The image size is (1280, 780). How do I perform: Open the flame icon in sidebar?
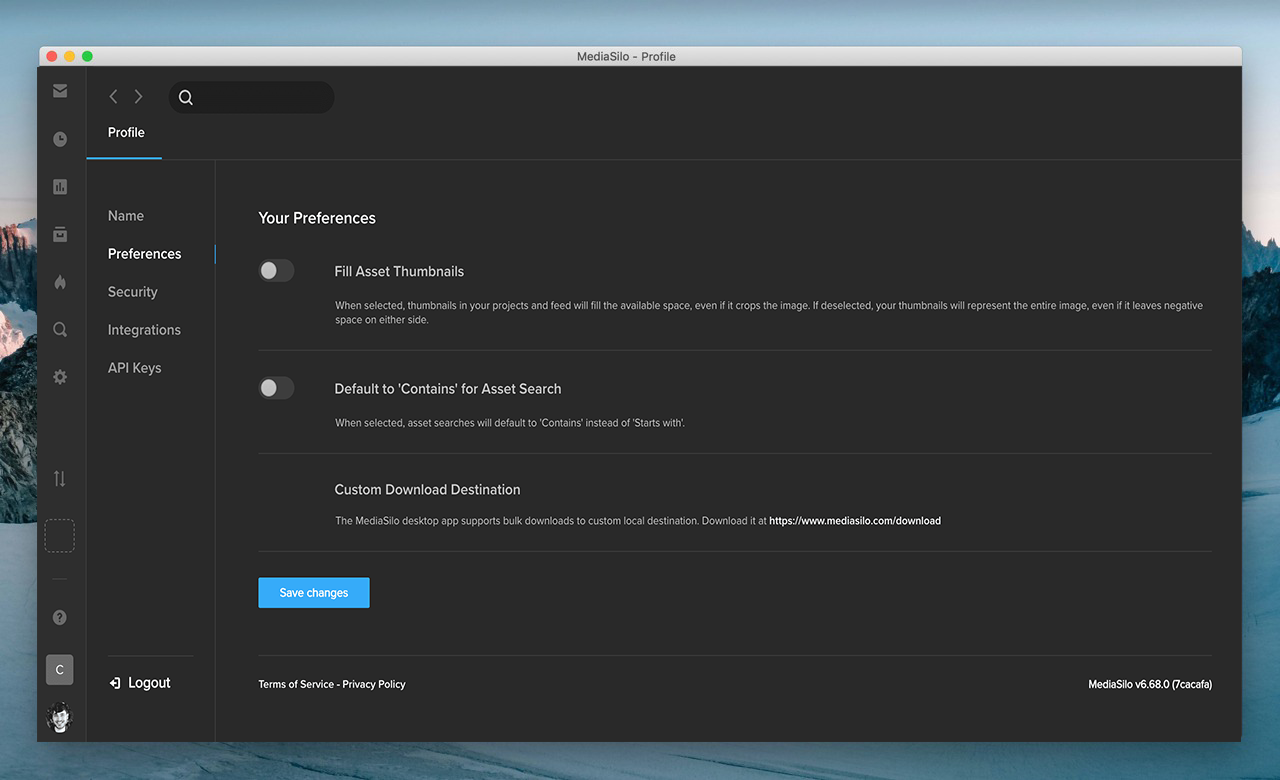pyautogui.click(x=60, y=282)
